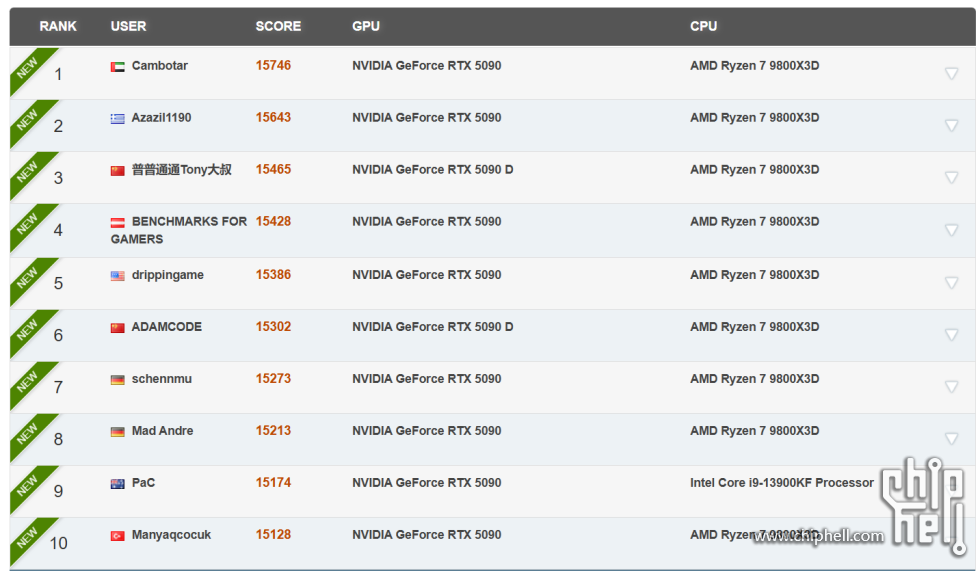
Task: Click the NEW ribbon on rank 1
Action: 29,67
